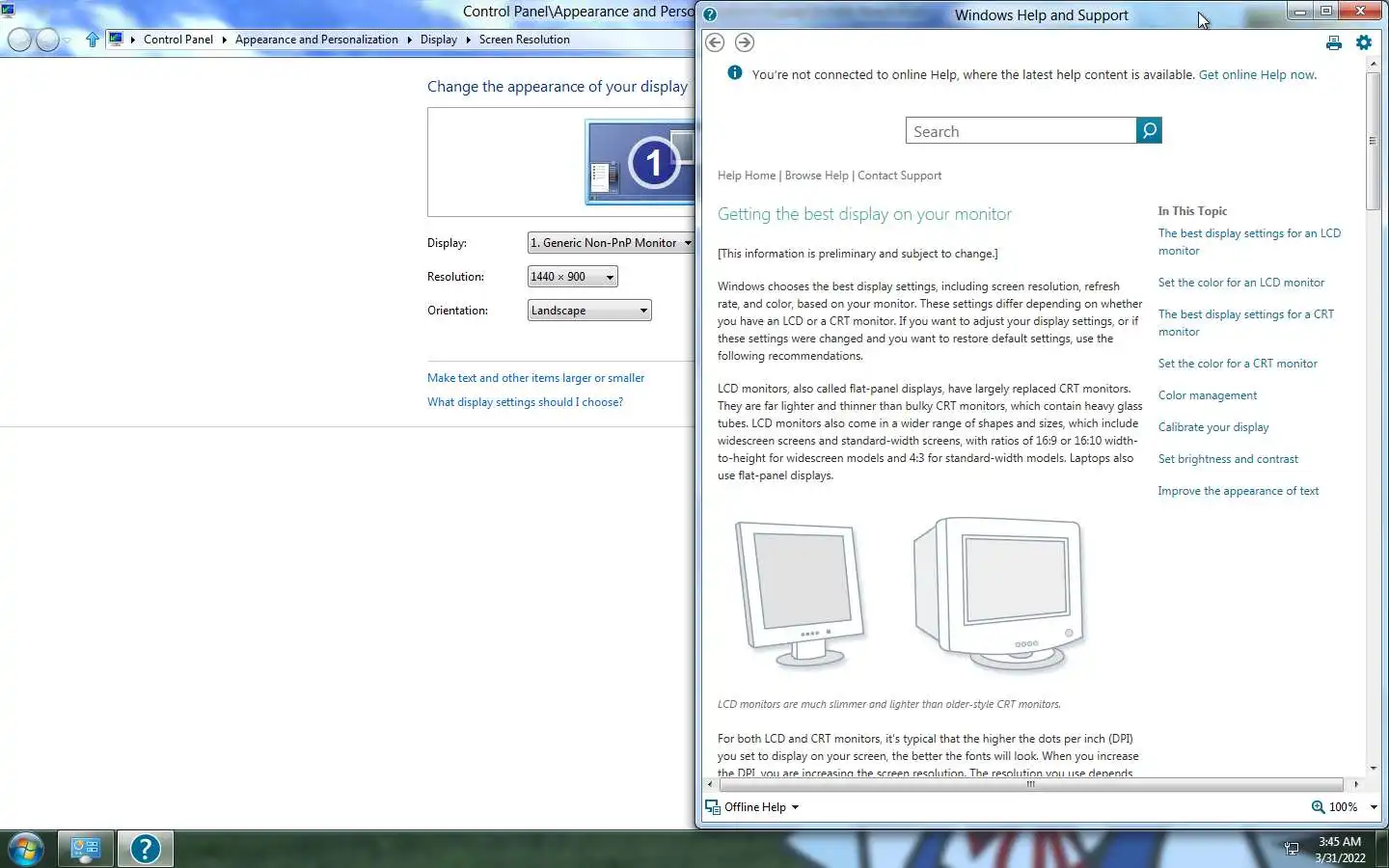Viewport: 1389px width, 868px height.
Task: Print this help topic
Action: 1334,42
